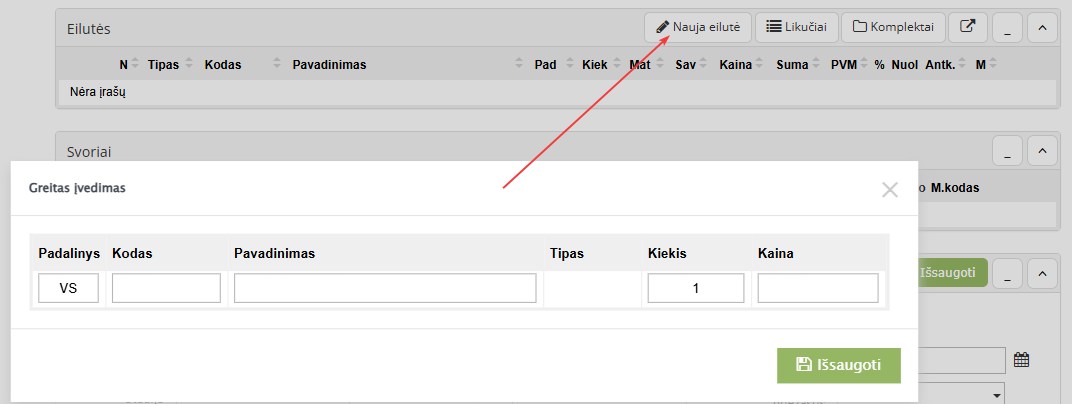This screenshot has height=404, width=1072.
Task: Focus the Pavadinimas text field
Action: point(385,289)
